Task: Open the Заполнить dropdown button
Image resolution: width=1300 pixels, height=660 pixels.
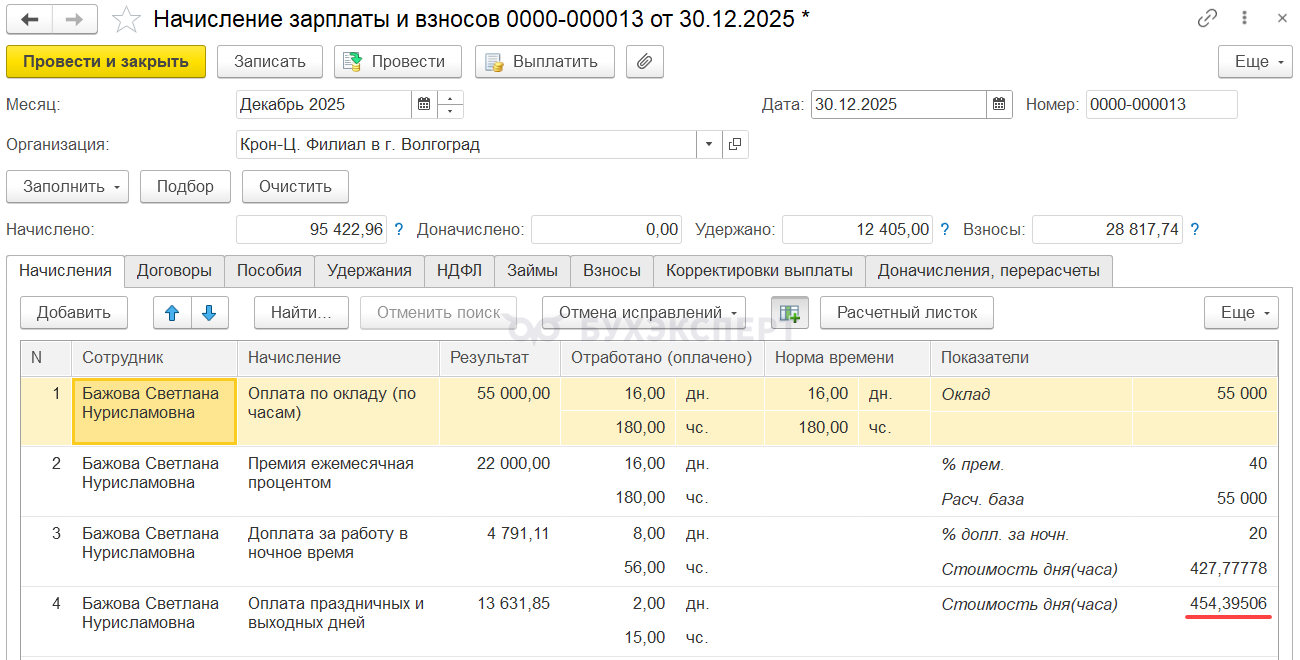Action: coord(67,187)
